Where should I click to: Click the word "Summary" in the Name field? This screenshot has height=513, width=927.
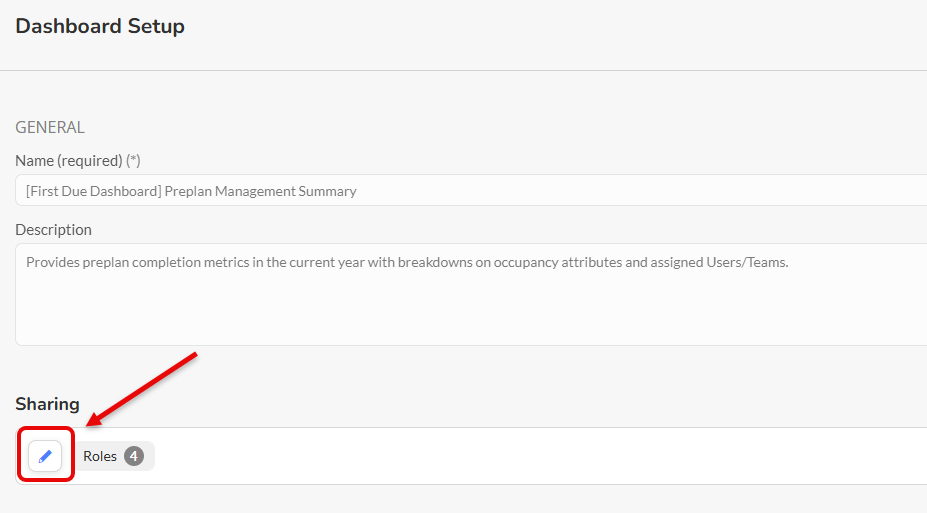(x=327, y=190)
